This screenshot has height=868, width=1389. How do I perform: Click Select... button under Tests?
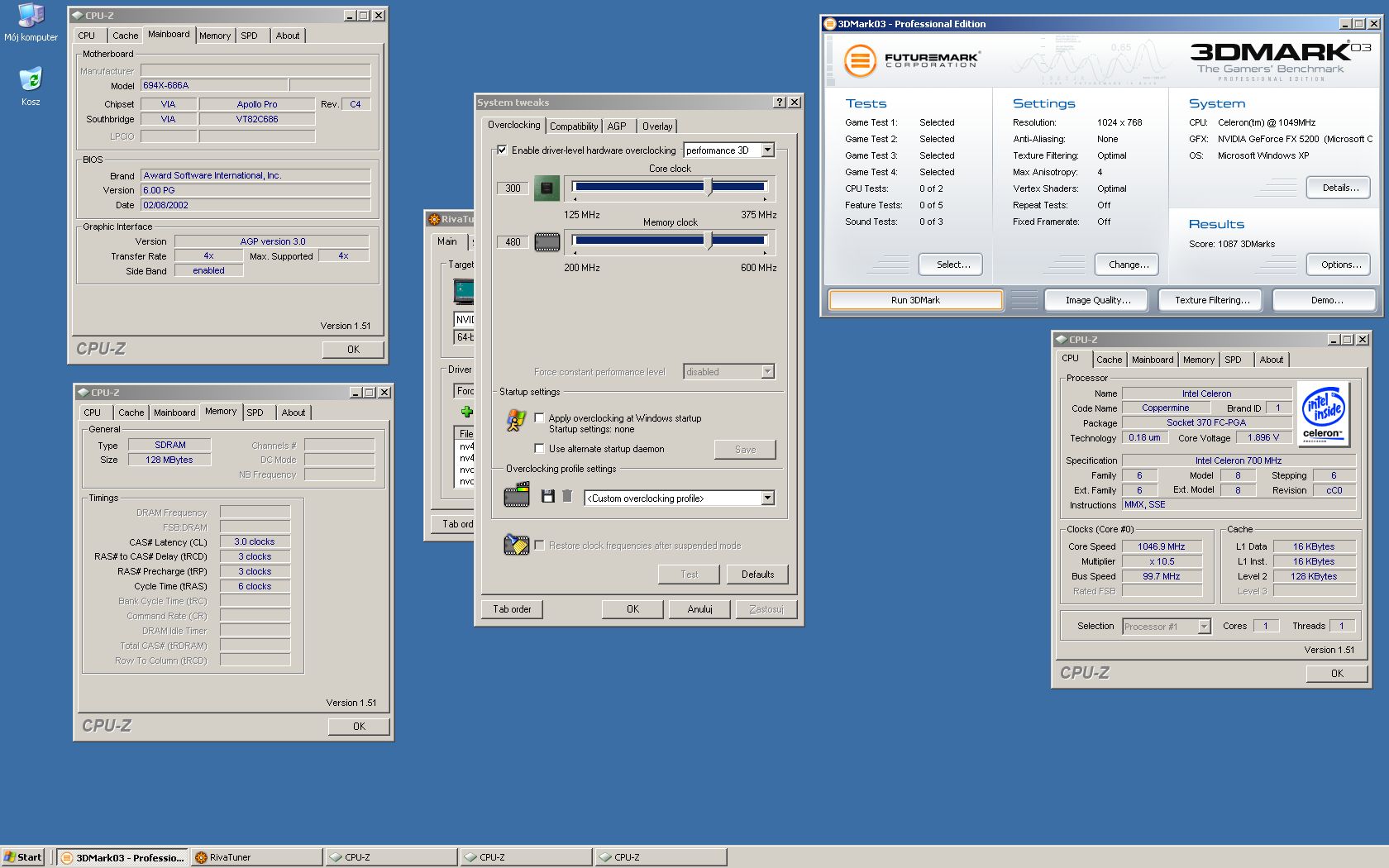950,265
